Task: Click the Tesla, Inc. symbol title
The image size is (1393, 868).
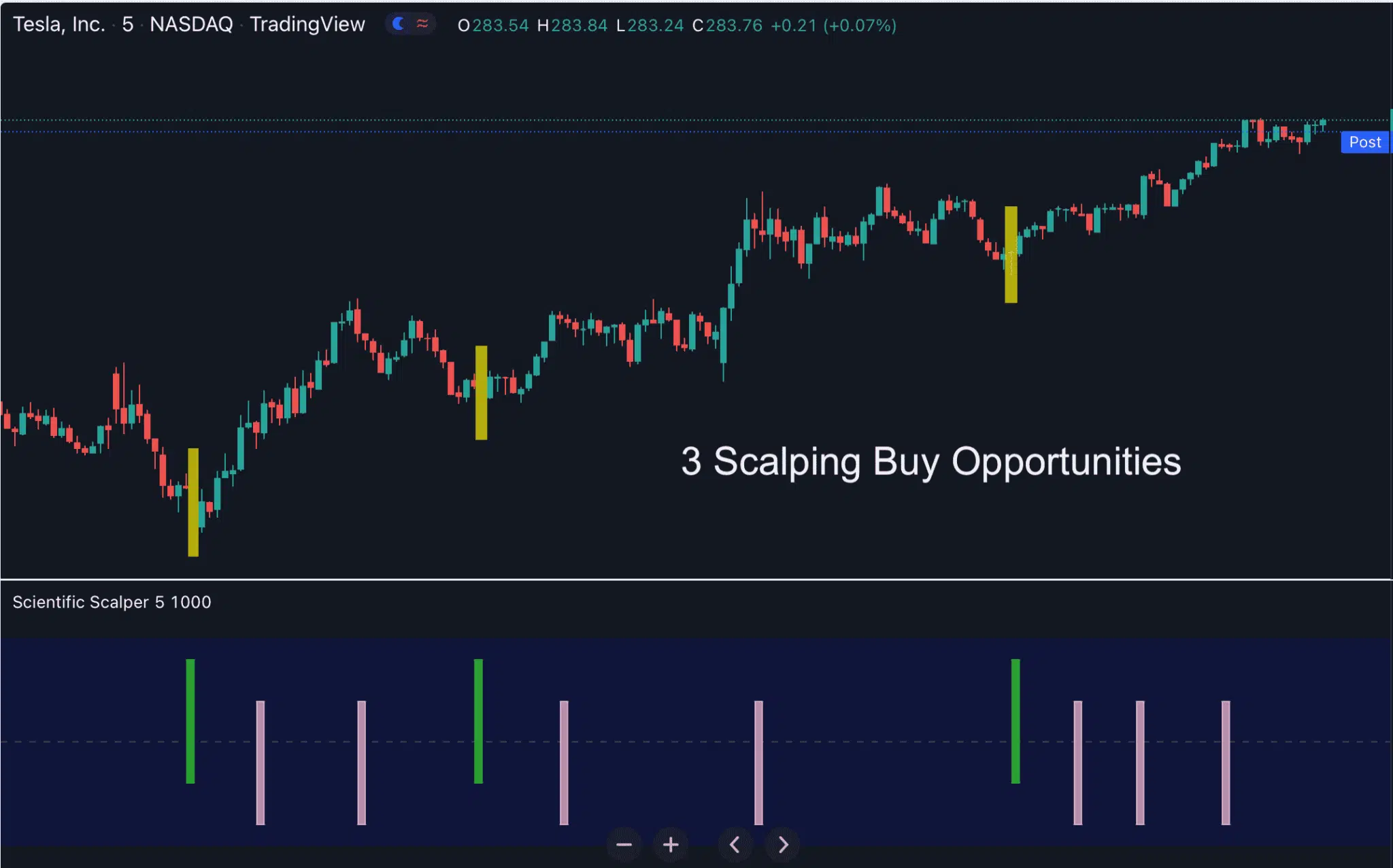Action: [x=59, y=24]
